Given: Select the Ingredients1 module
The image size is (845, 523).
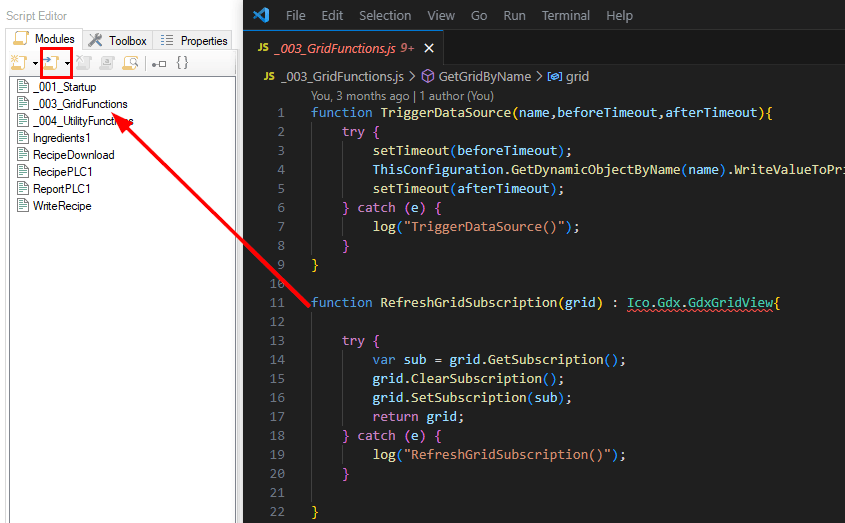Looking at the screenshot, I should pyautogui.click(x=61, y=138).
